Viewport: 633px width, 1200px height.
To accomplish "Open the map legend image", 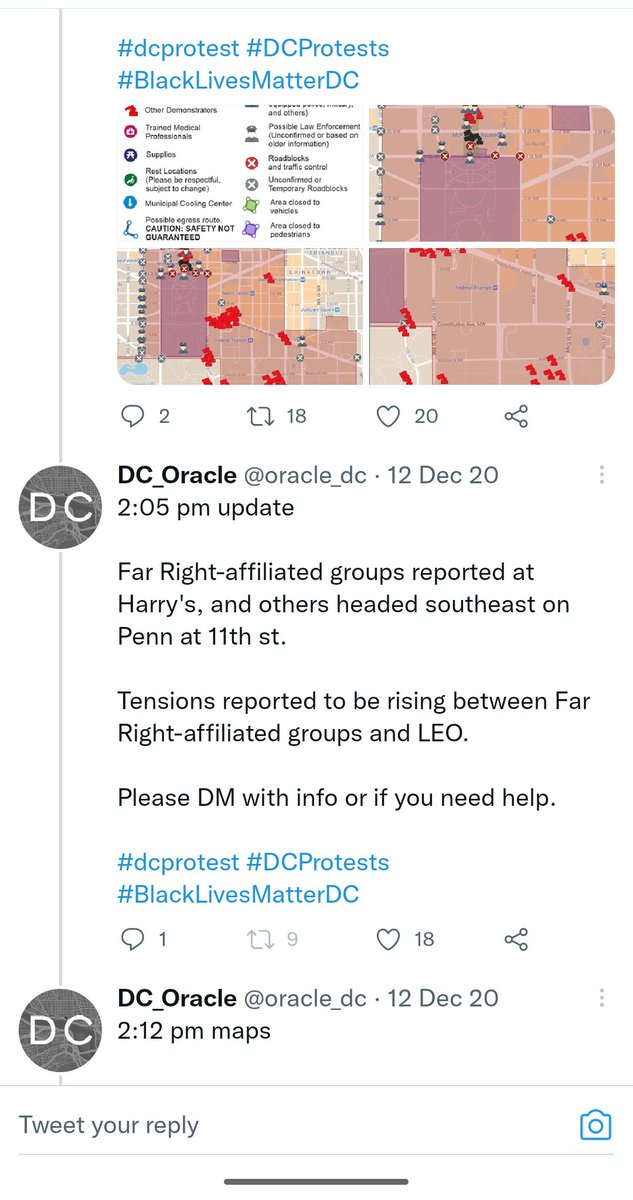I will 241,174.
